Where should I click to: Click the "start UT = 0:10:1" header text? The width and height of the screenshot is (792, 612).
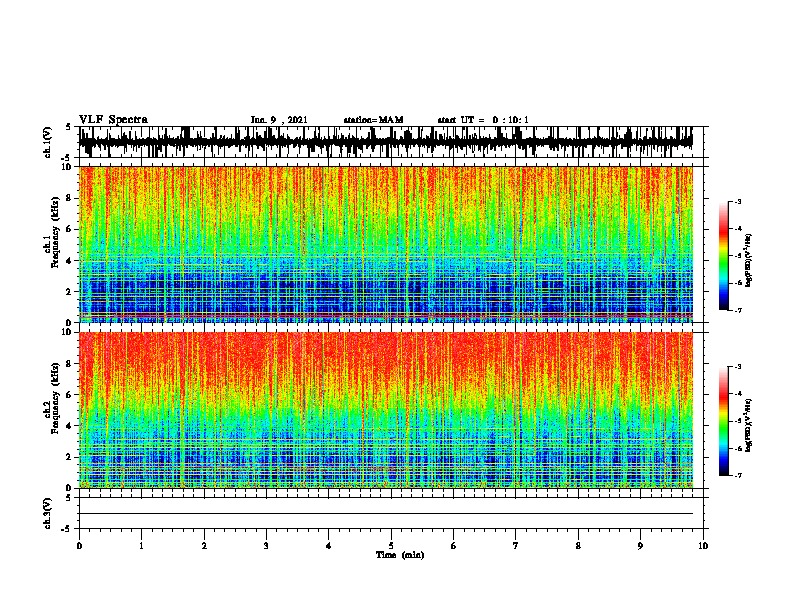483,120
